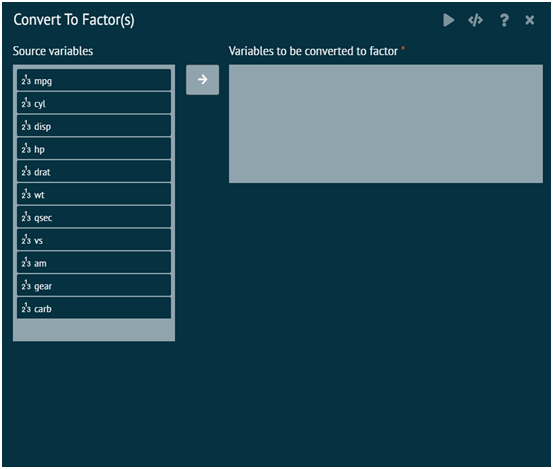Select the qsec variable
Image resolution: width=553 pixels, height=469 pixels.
click(94, 217)
